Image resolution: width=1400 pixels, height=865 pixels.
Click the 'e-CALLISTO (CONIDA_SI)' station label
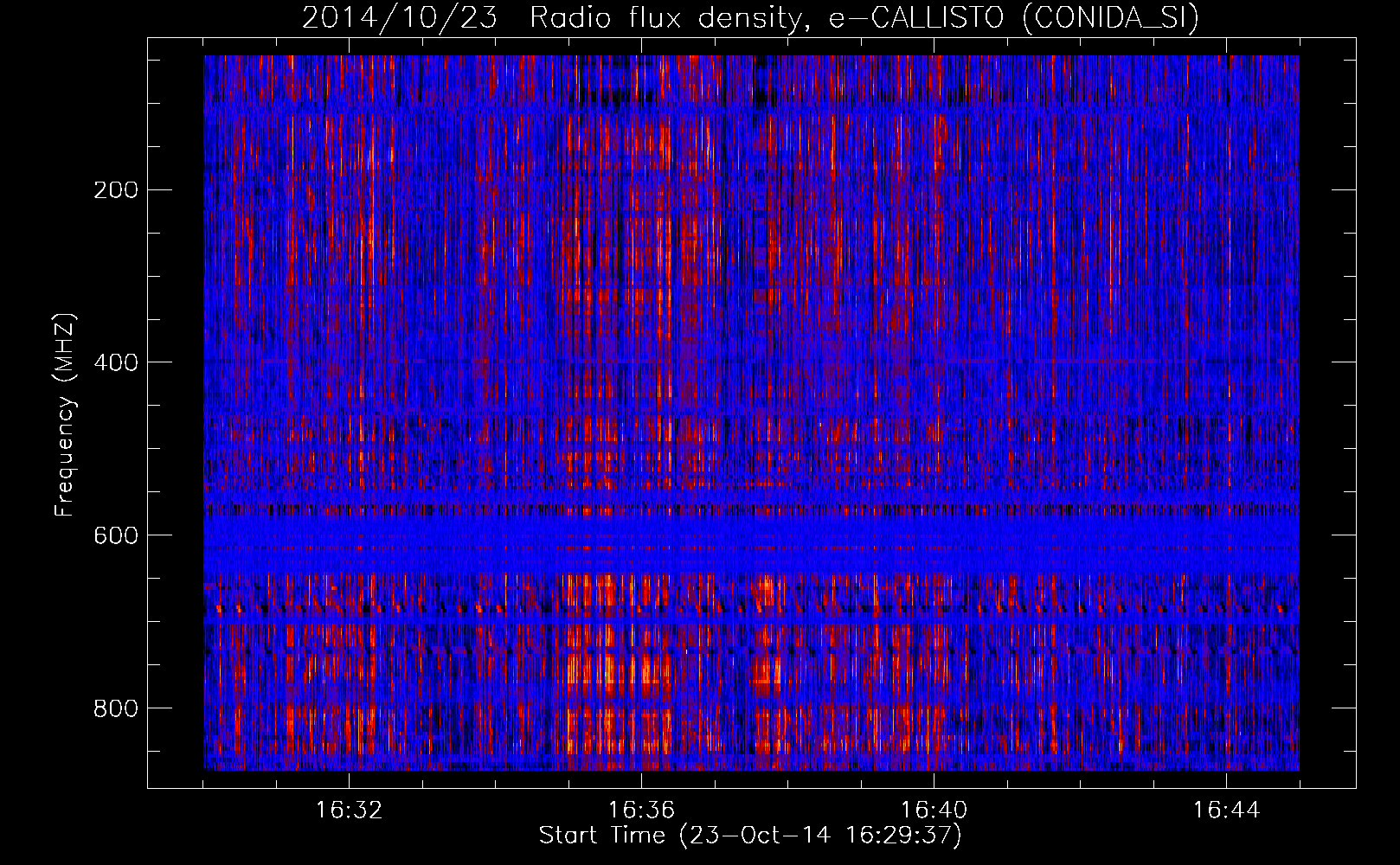[1013, 18]
